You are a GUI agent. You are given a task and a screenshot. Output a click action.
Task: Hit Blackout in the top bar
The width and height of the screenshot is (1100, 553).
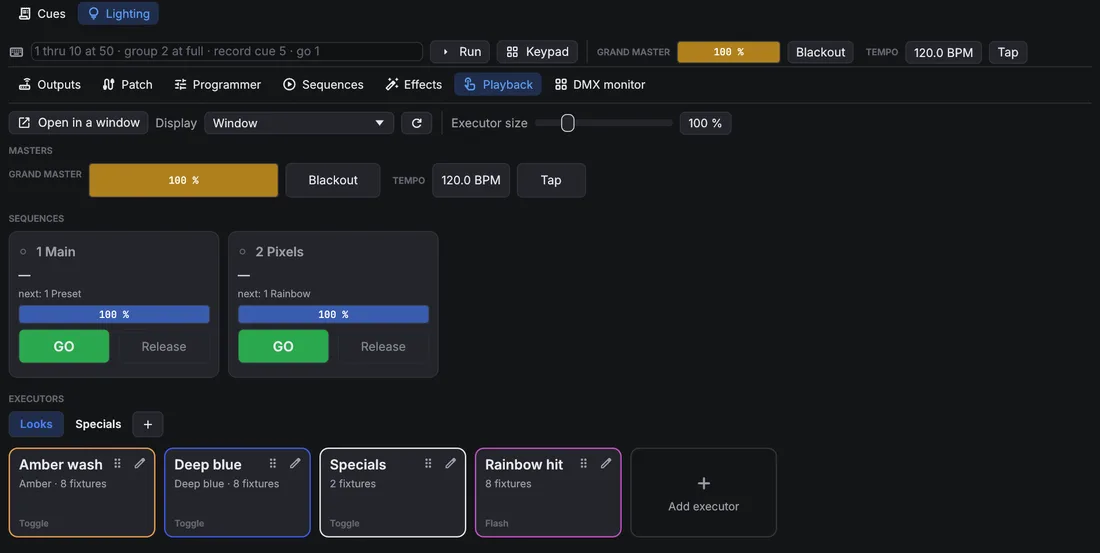click(x=820, y=52)
